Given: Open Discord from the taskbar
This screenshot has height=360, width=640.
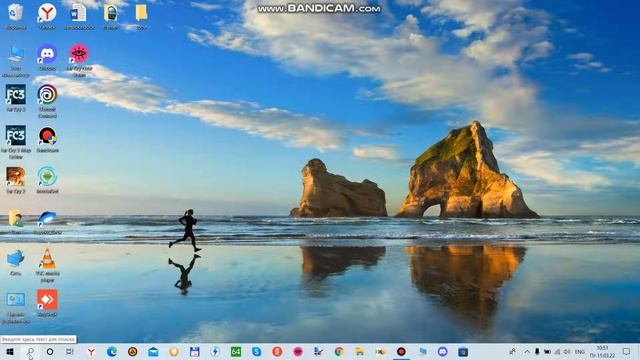Looking at the screenshot, I should pos(442,352).
